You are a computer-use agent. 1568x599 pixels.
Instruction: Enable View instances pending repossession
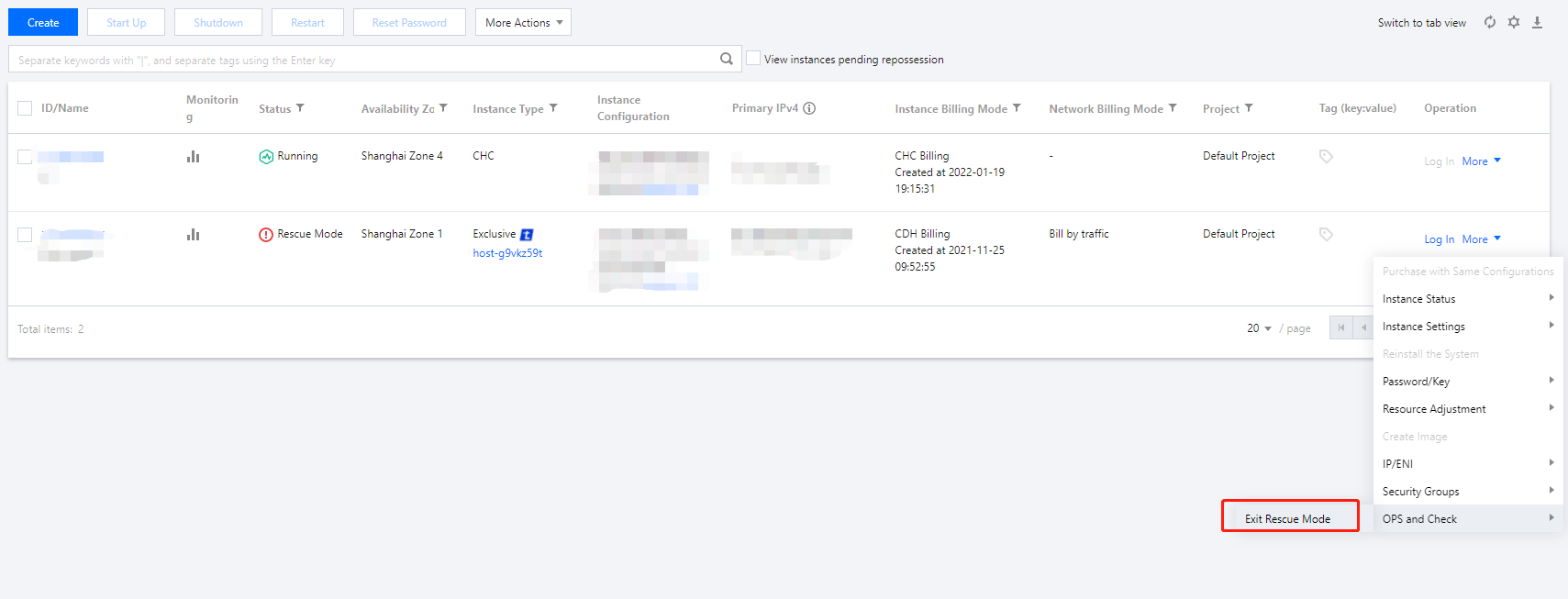[753, 59]
